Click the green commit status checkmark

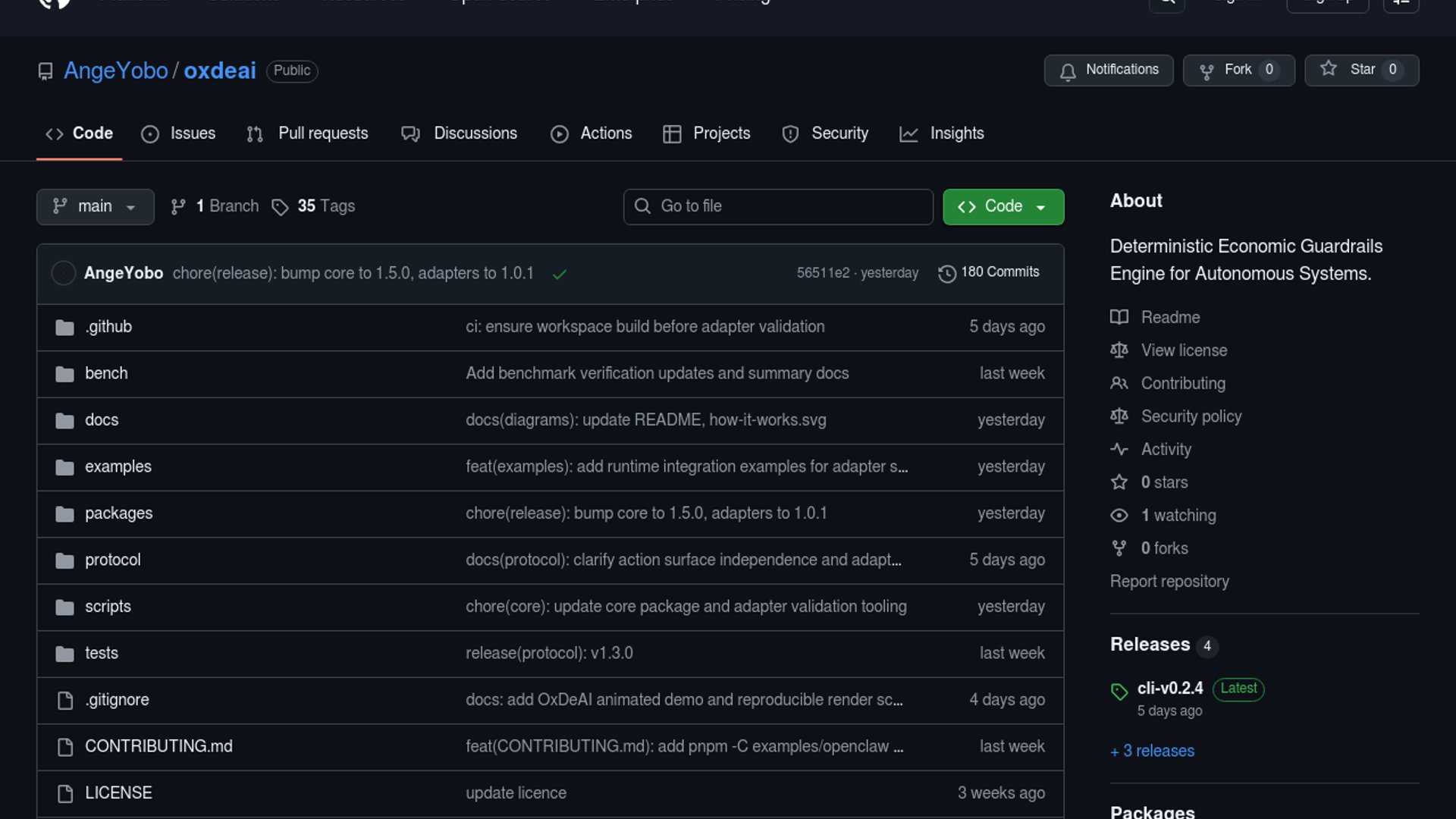click(x=560, y=275)
